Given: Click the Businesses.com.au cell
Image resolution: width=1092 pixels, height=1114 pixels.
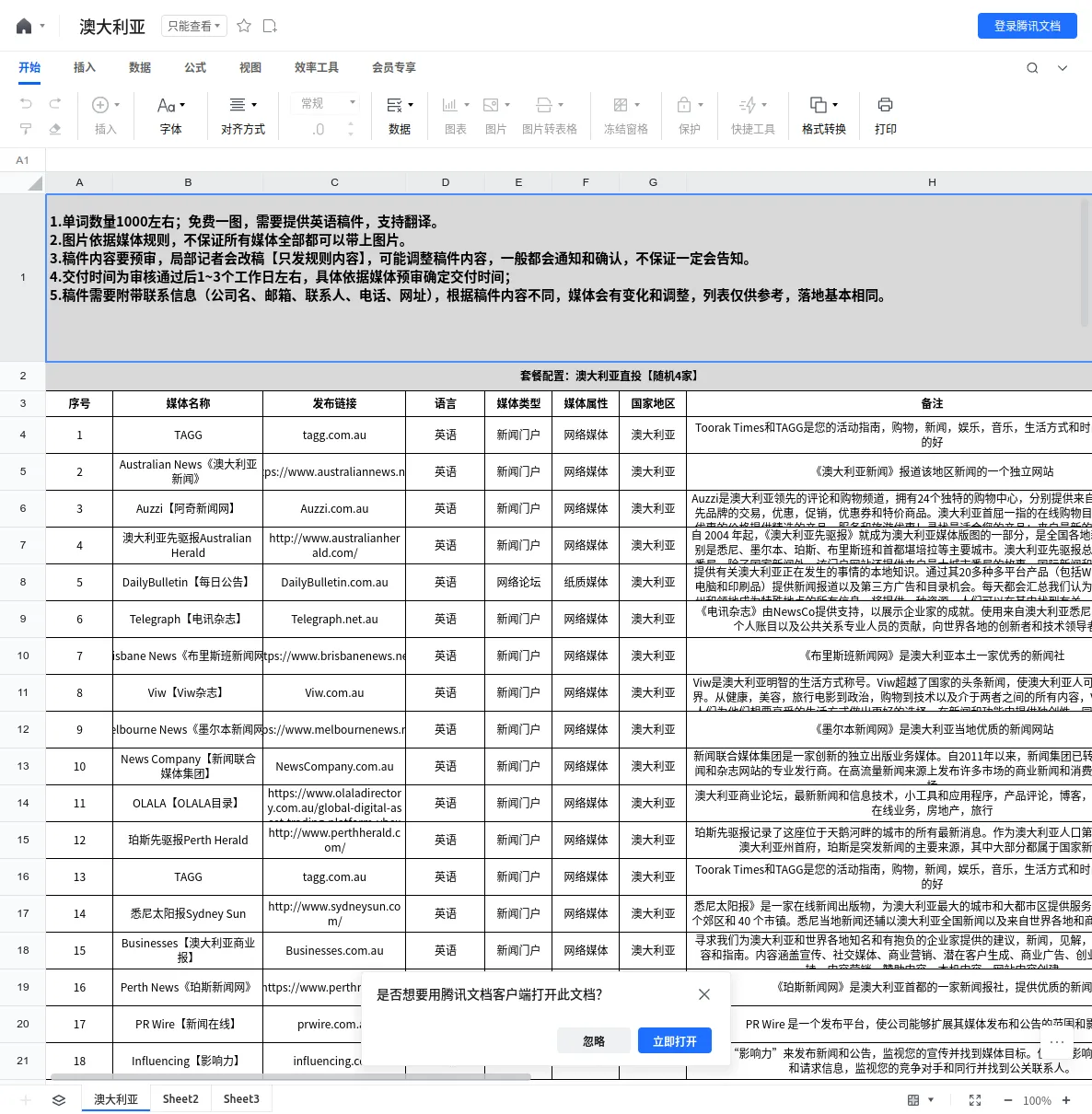Looking at the screenshot, I should [x=334, y=950].
